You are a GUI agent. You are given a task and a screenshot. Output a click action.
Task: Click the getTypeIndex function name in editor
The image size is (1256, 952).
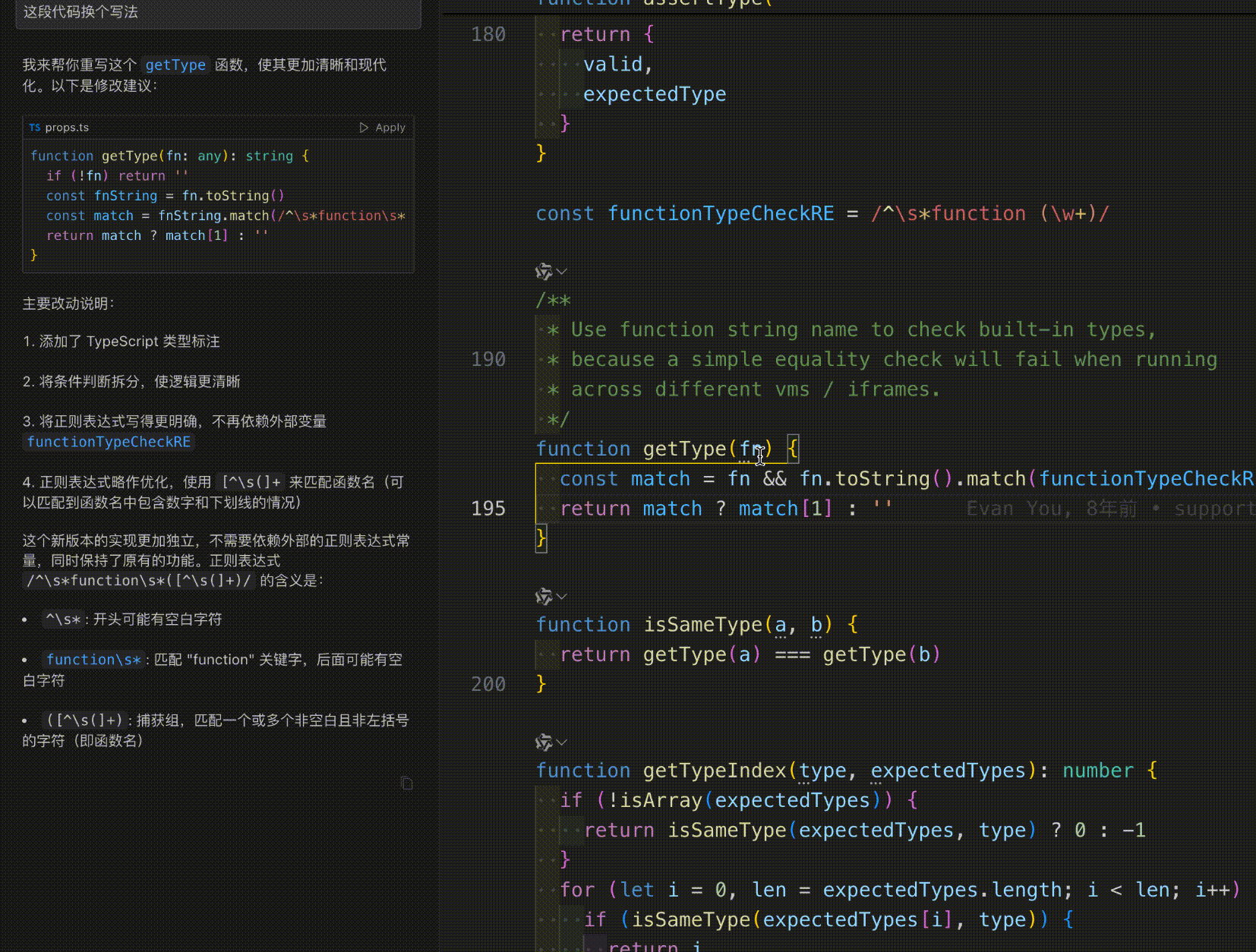coord(715,770)
